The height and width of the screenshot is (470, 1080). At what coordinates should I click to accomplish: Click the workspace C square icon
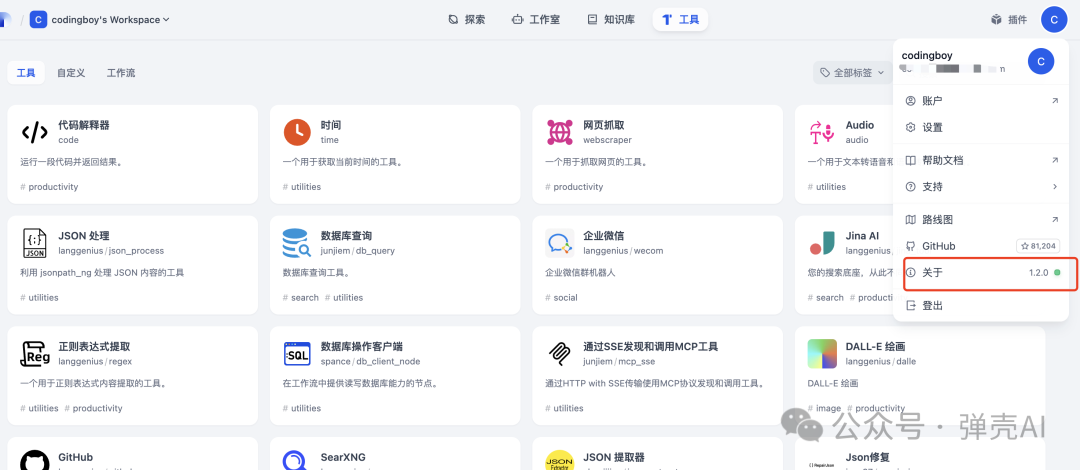[39, 19]
